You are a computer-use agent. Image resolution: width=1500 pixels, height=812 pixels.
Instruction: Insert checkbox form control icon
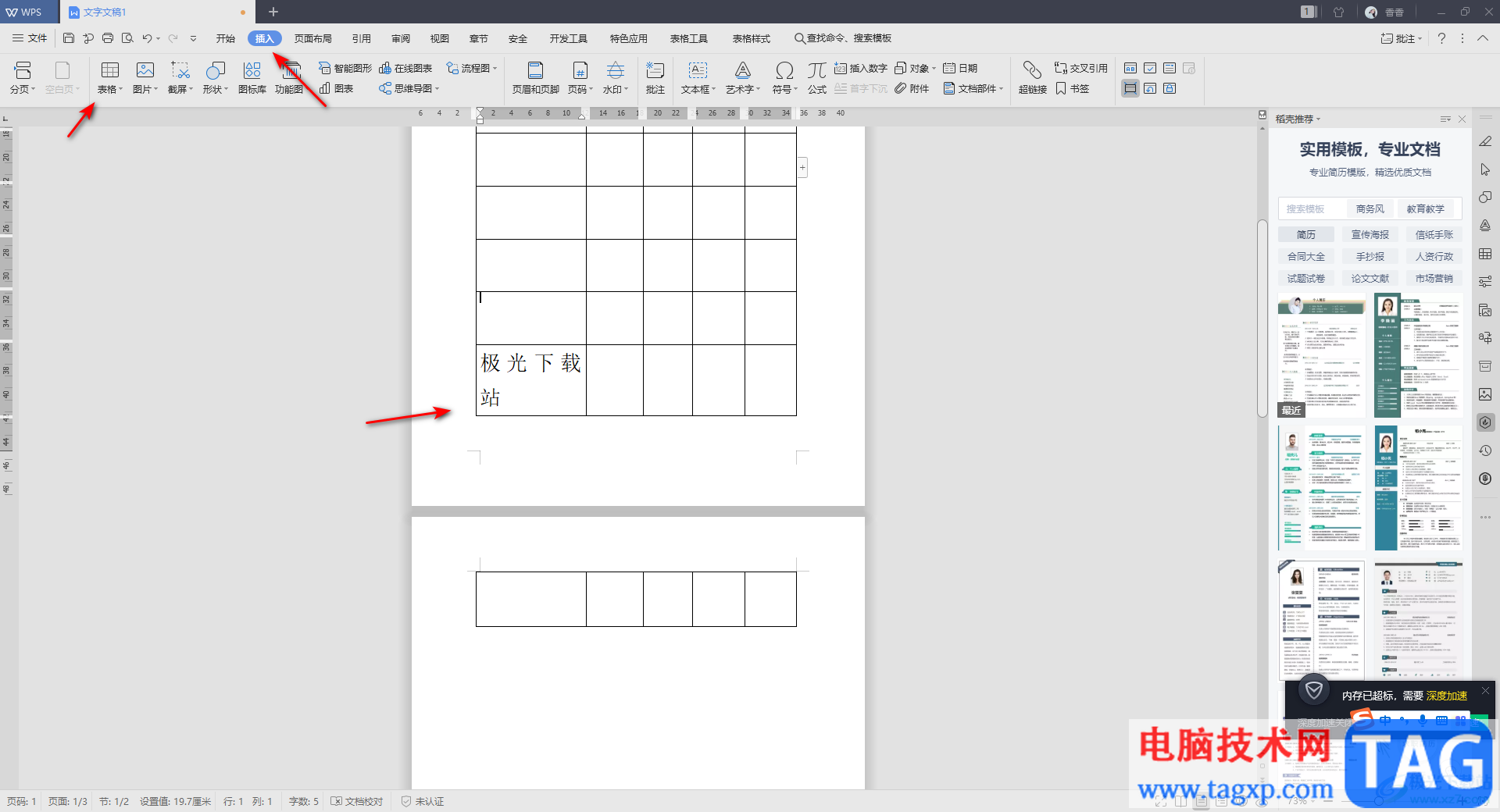coord(1150,69)
